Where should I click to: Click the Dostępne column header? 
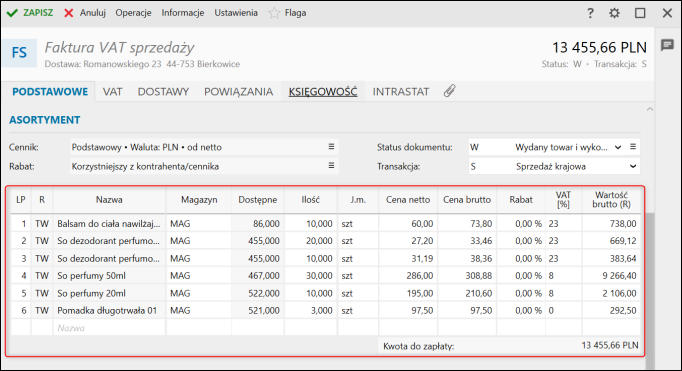257,200
